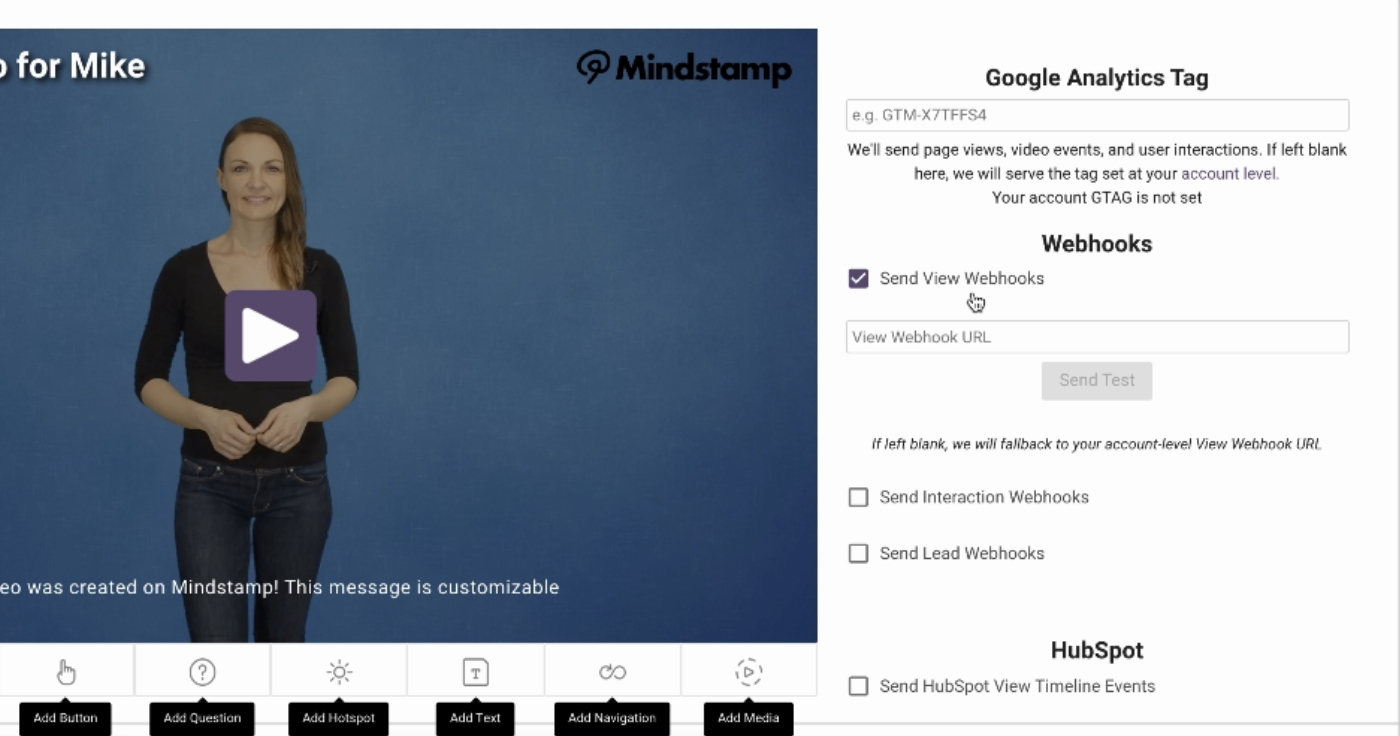Uncheck Send View Webhooks
Viewport: 1400px width, 736px height.
pyautogui.click(x=858, y=278)
